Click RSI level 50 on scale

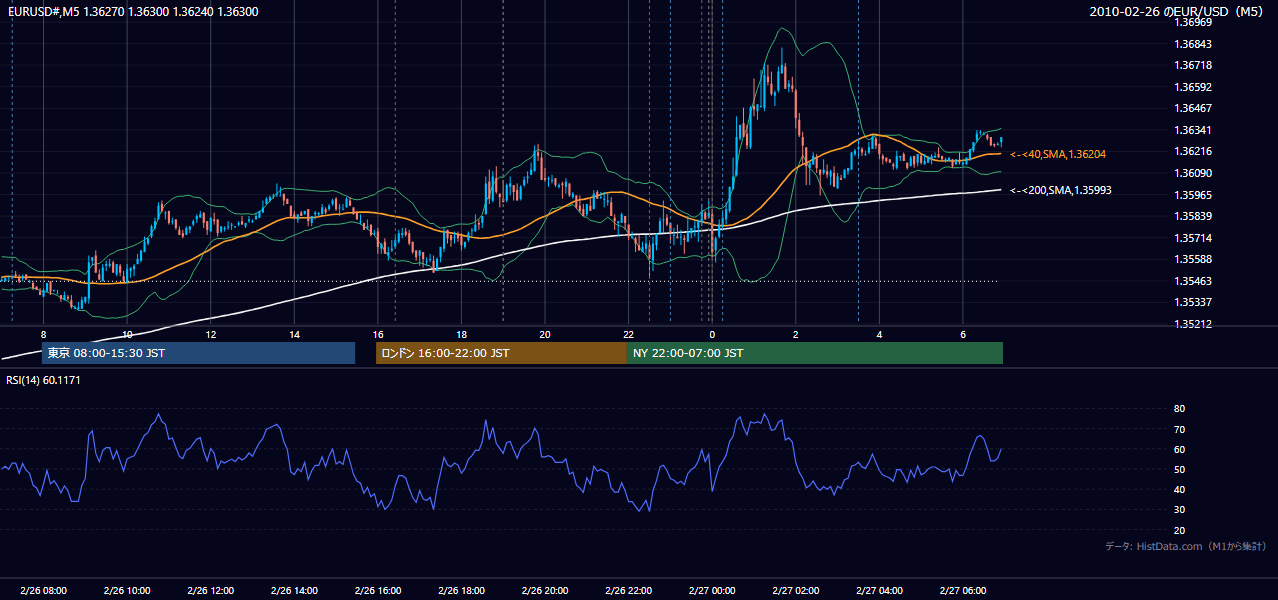(x=1179, y=469)
